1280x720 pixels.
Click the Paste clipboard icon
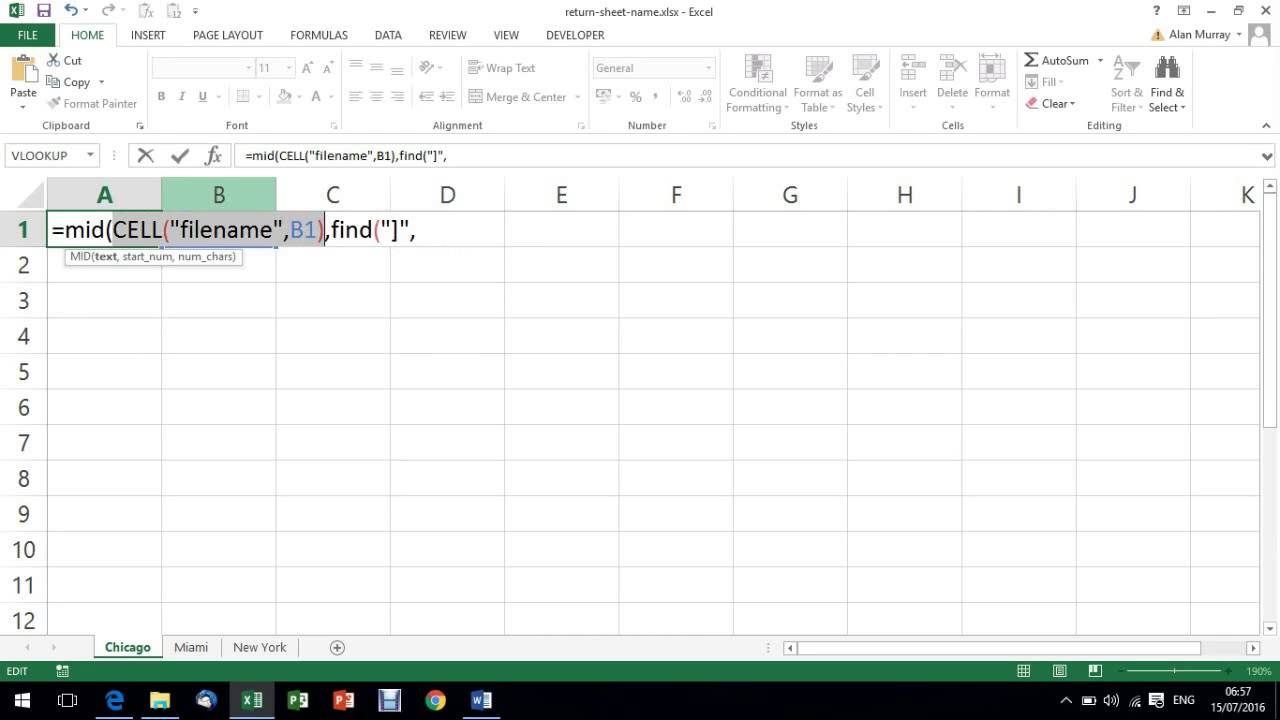click(23, 72)
